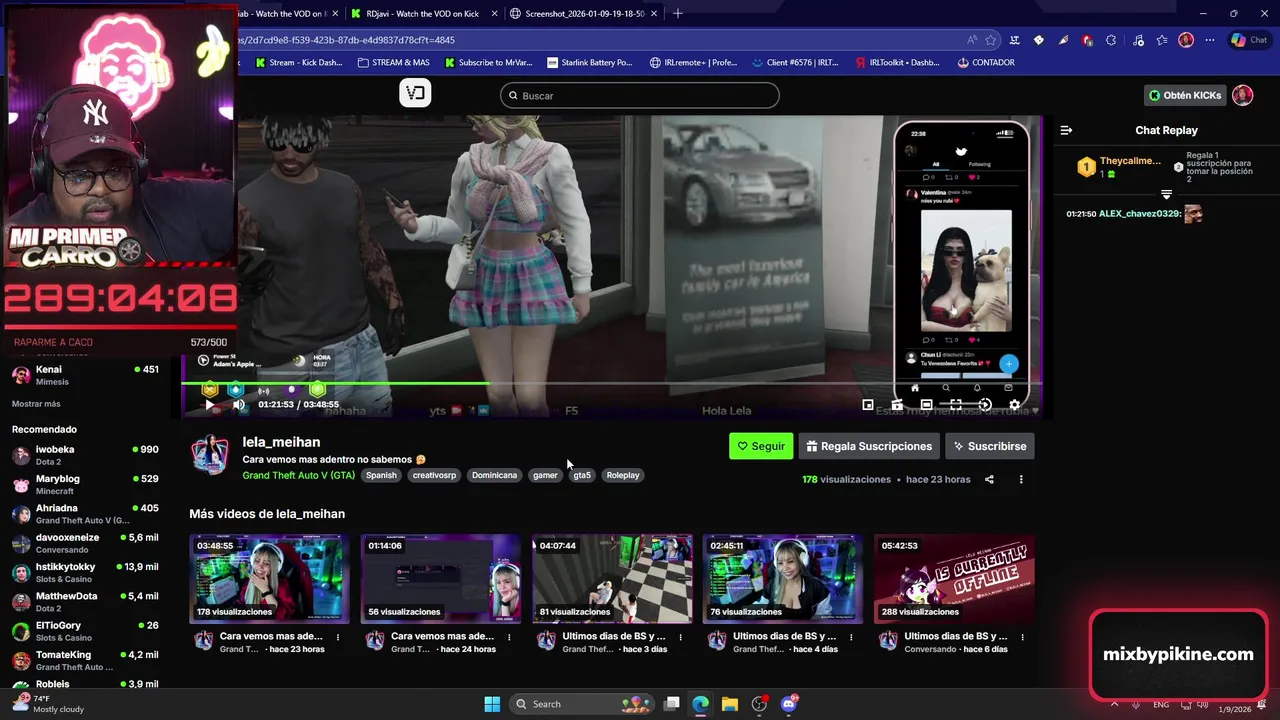This screenshot has height=720, width=1280.
Task: Select the gta5 tag
Action: tap(582, 475)
